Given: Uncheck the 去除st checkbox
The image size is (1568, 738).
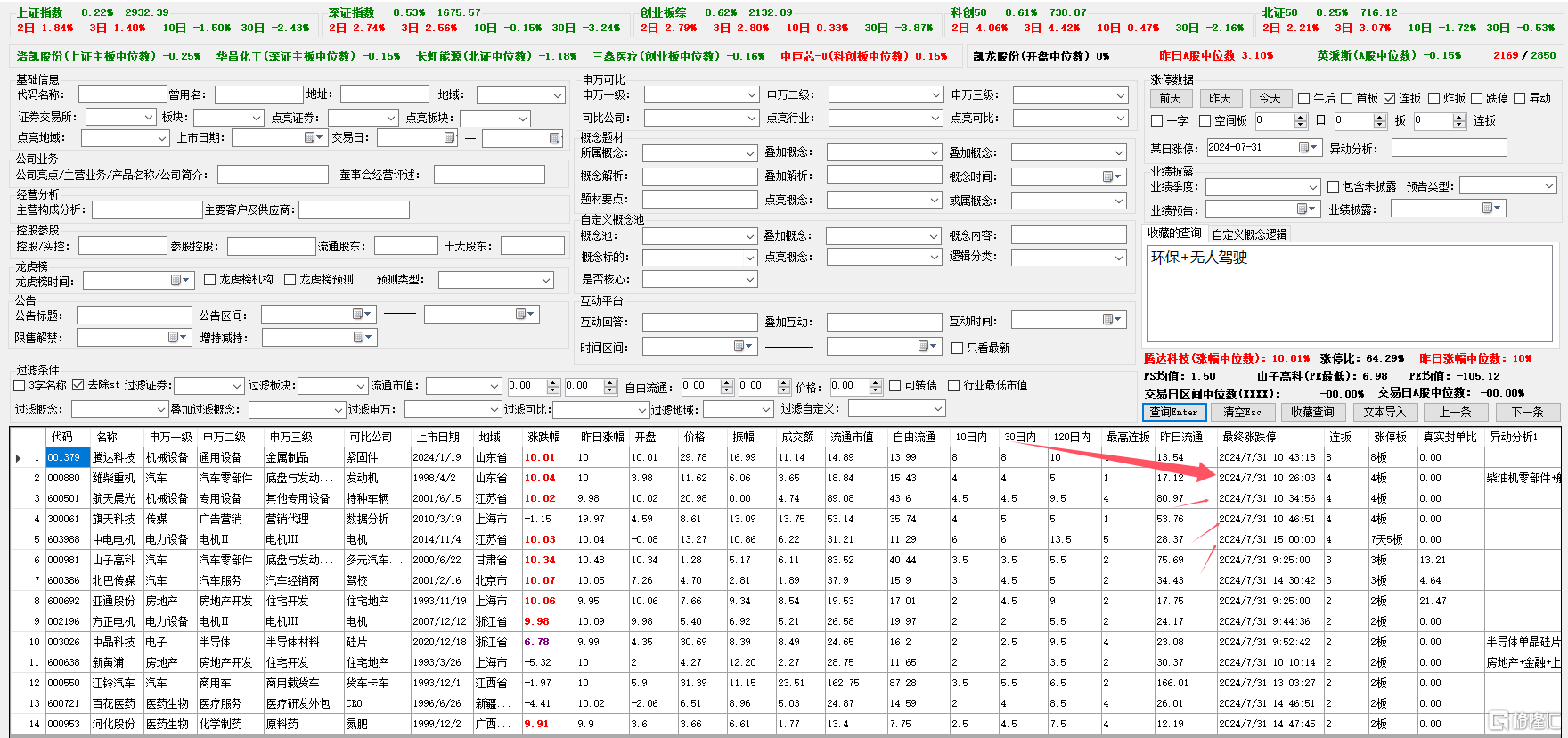Looking at the screenshot, I should tap(78, 385).
